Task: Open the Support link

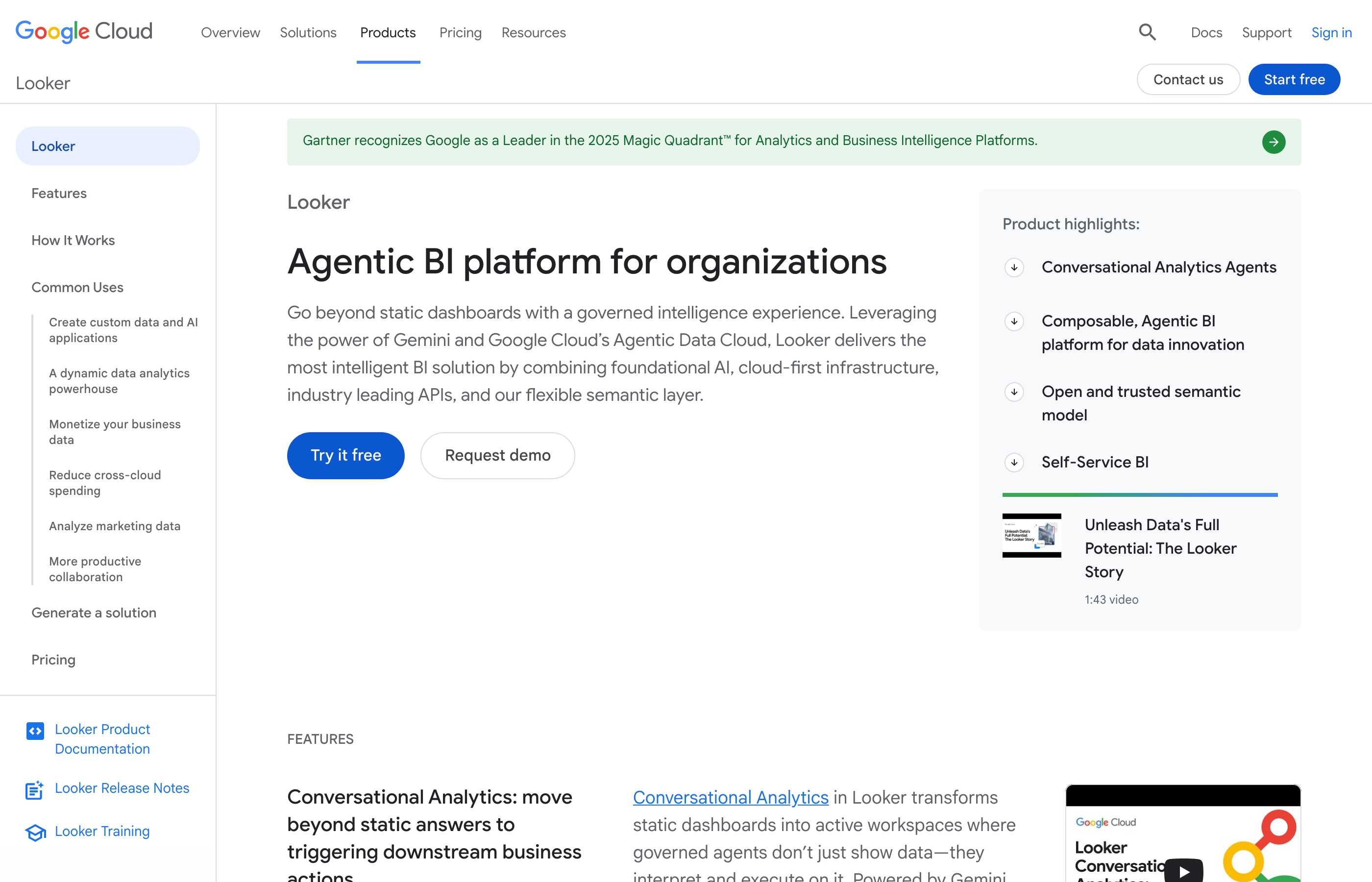Action: tap(1266, 33)
